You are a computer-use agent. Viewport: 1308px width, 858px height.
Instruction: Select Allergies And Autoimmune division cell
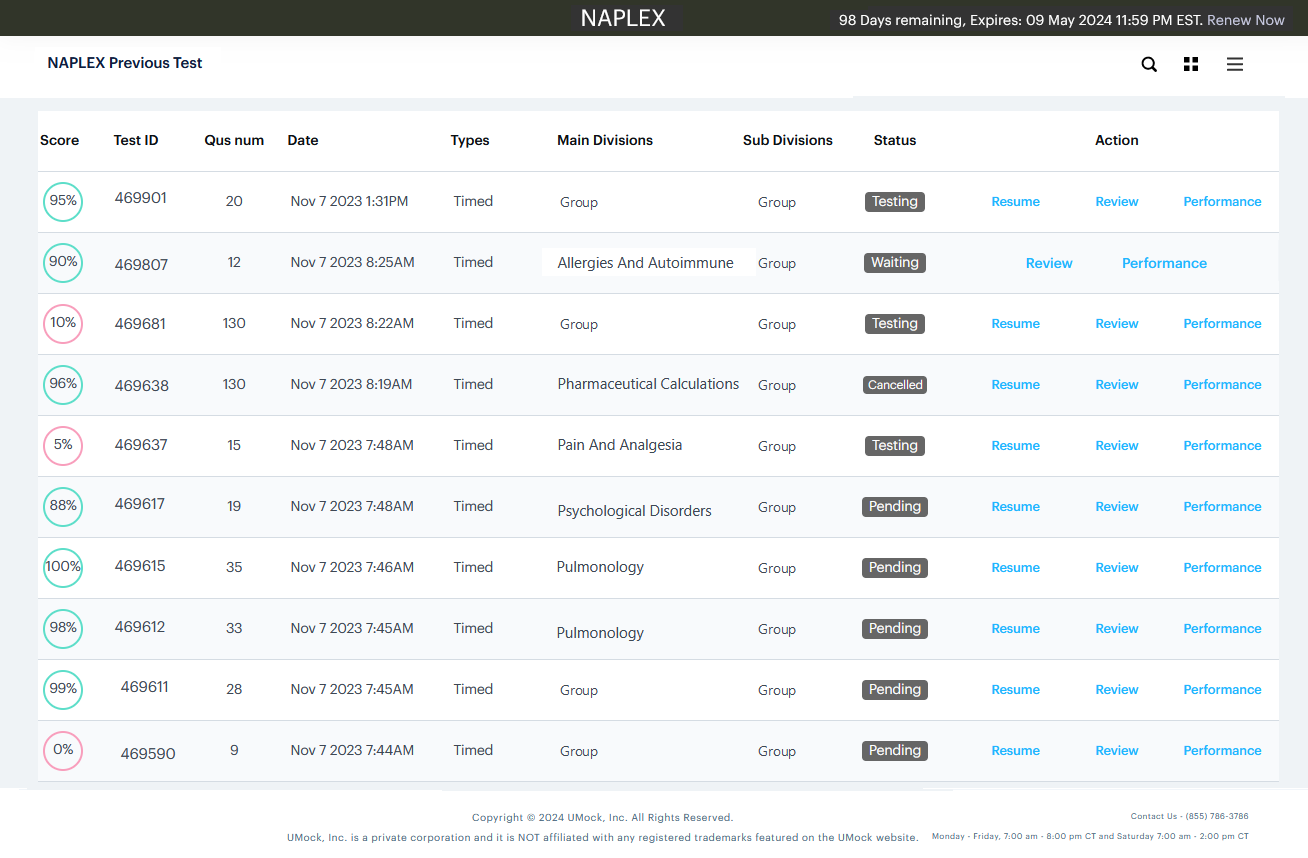click(646, 263)
